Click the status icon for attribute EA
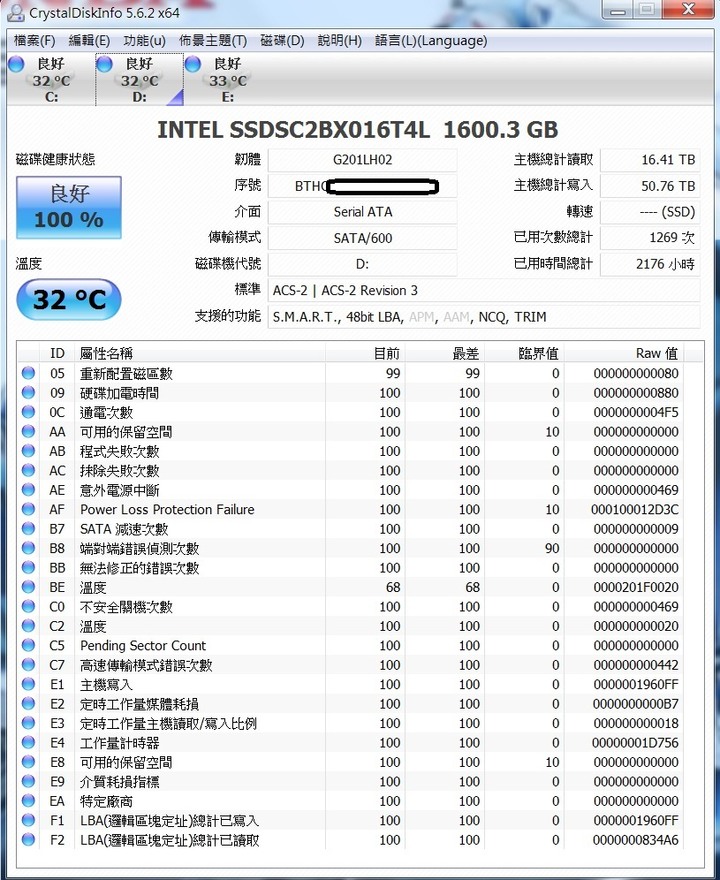 tap(28, 801)
